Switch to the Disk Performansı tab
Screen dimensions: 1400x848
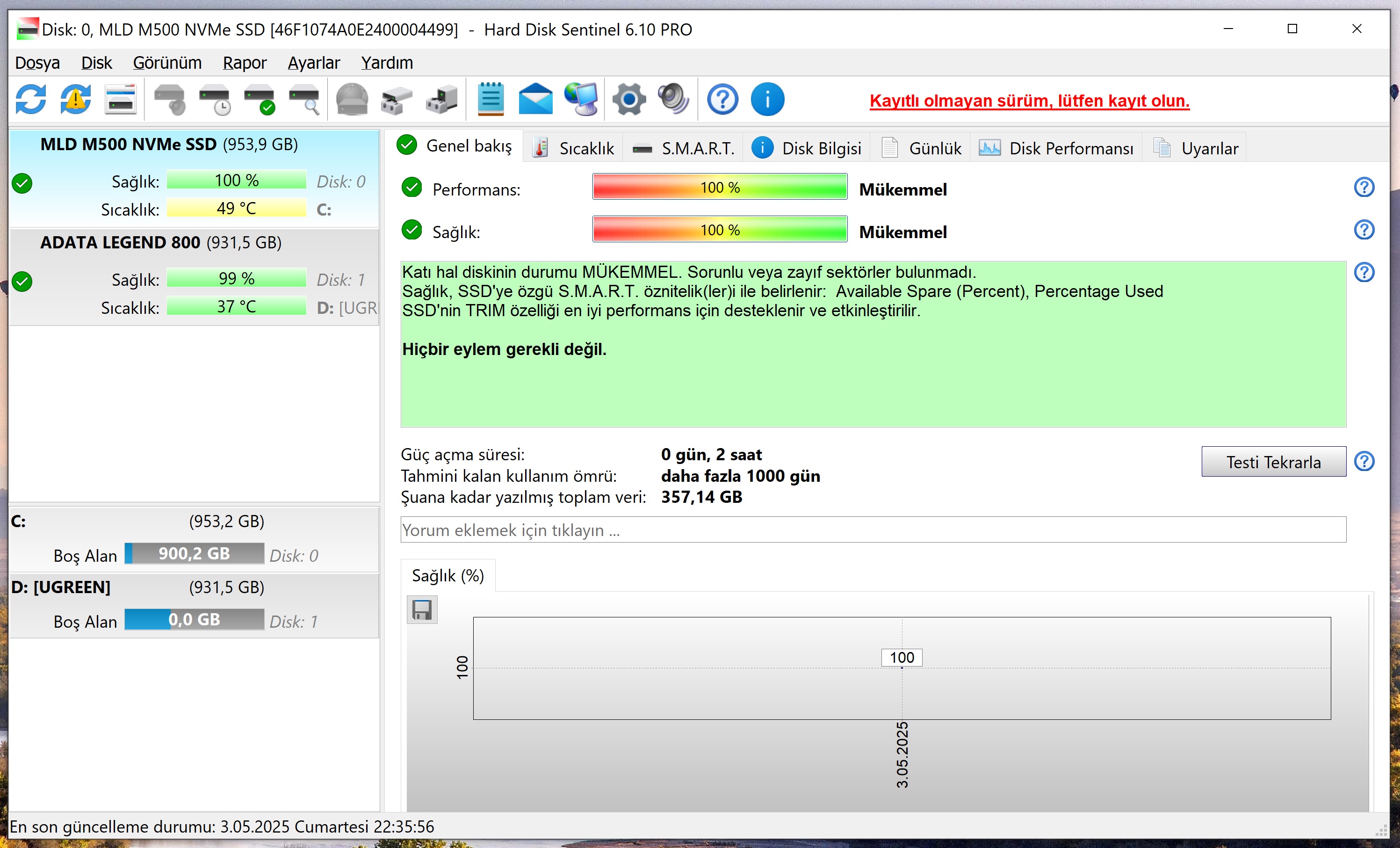point(1056,148)
